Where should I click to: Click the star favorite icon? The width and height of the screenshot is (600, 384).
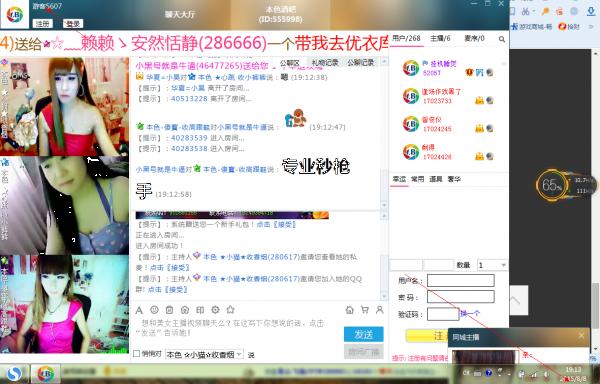230,310
